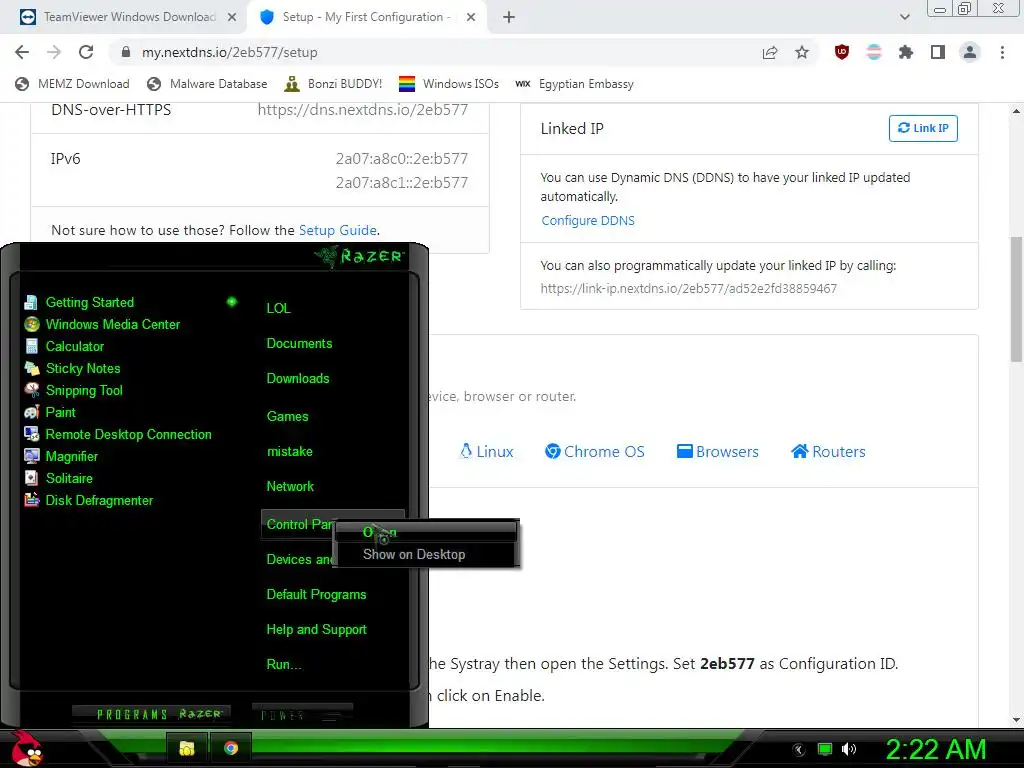Click the link-ip.nextdns.io update URL

coord(688,289)
